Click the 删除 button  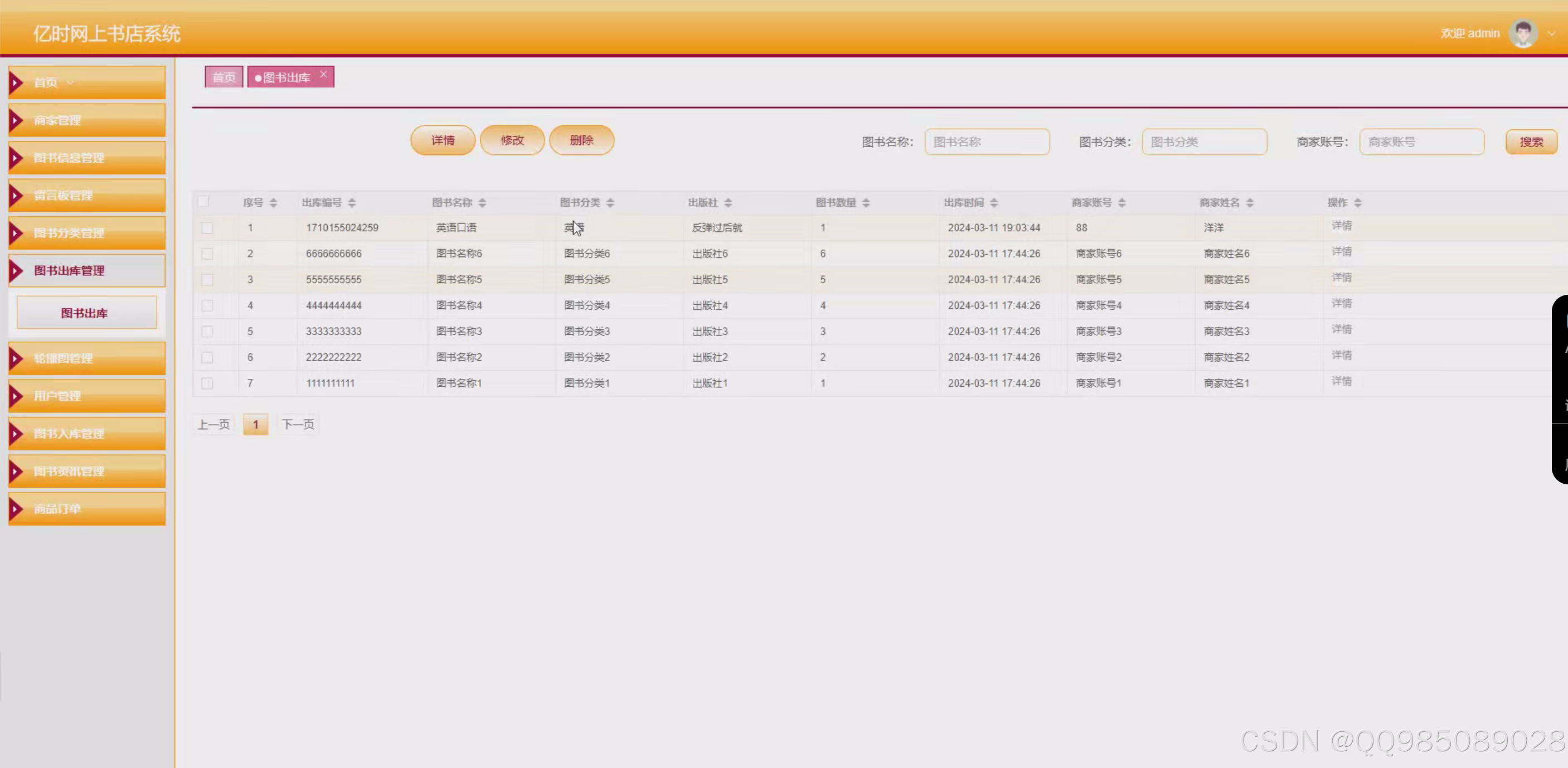click(x=581, y=140)
